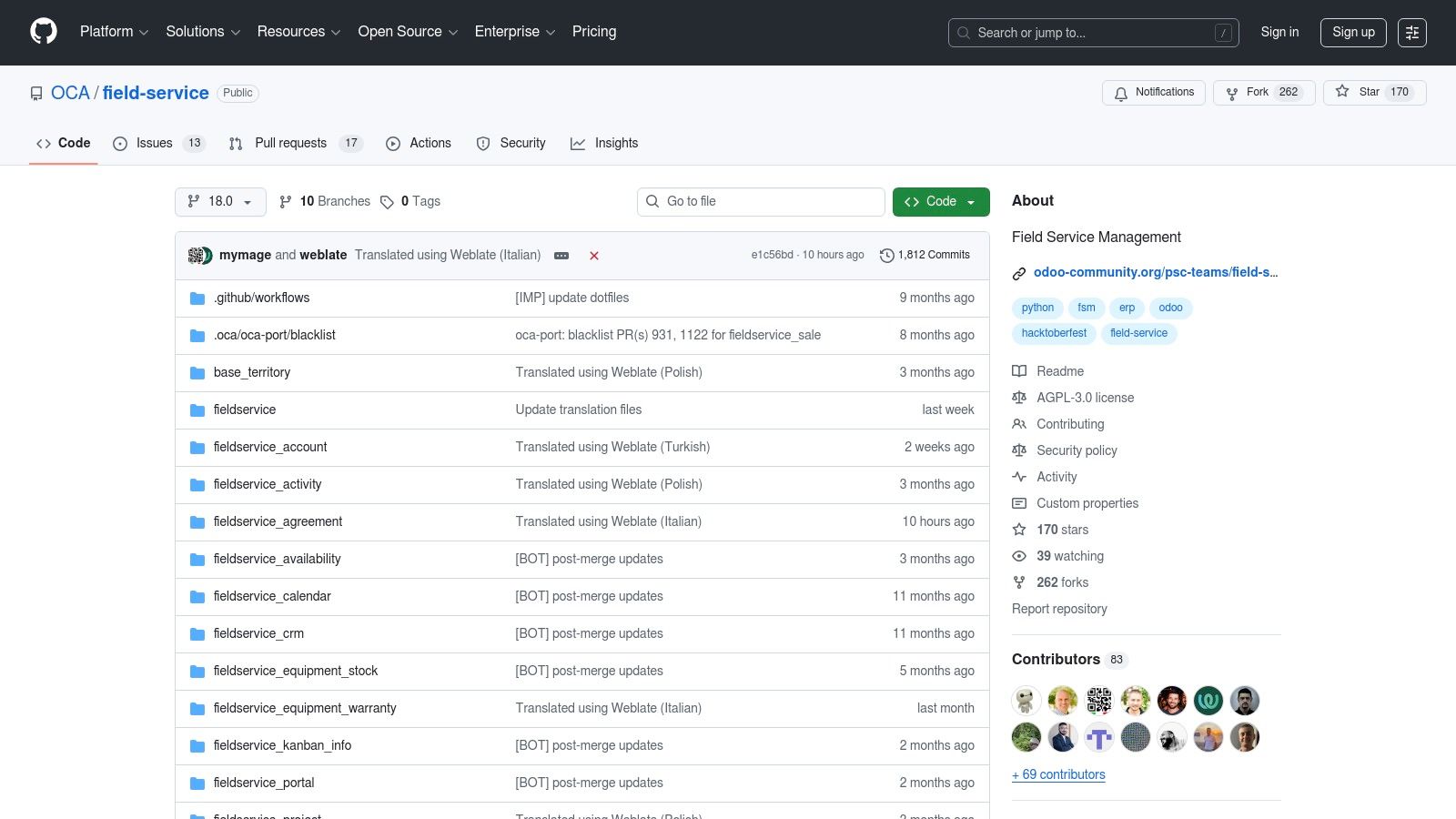Click the Notifications bell button
This screenshot has width=1456, height=819.
pos(1154,93)
